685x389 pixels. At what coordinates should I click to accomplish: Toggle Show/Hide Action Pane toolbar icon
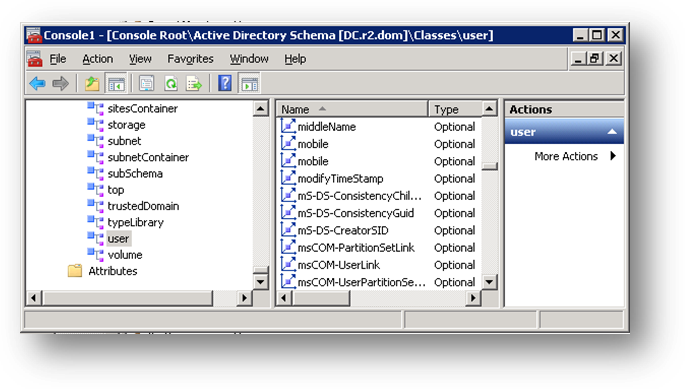249,83
